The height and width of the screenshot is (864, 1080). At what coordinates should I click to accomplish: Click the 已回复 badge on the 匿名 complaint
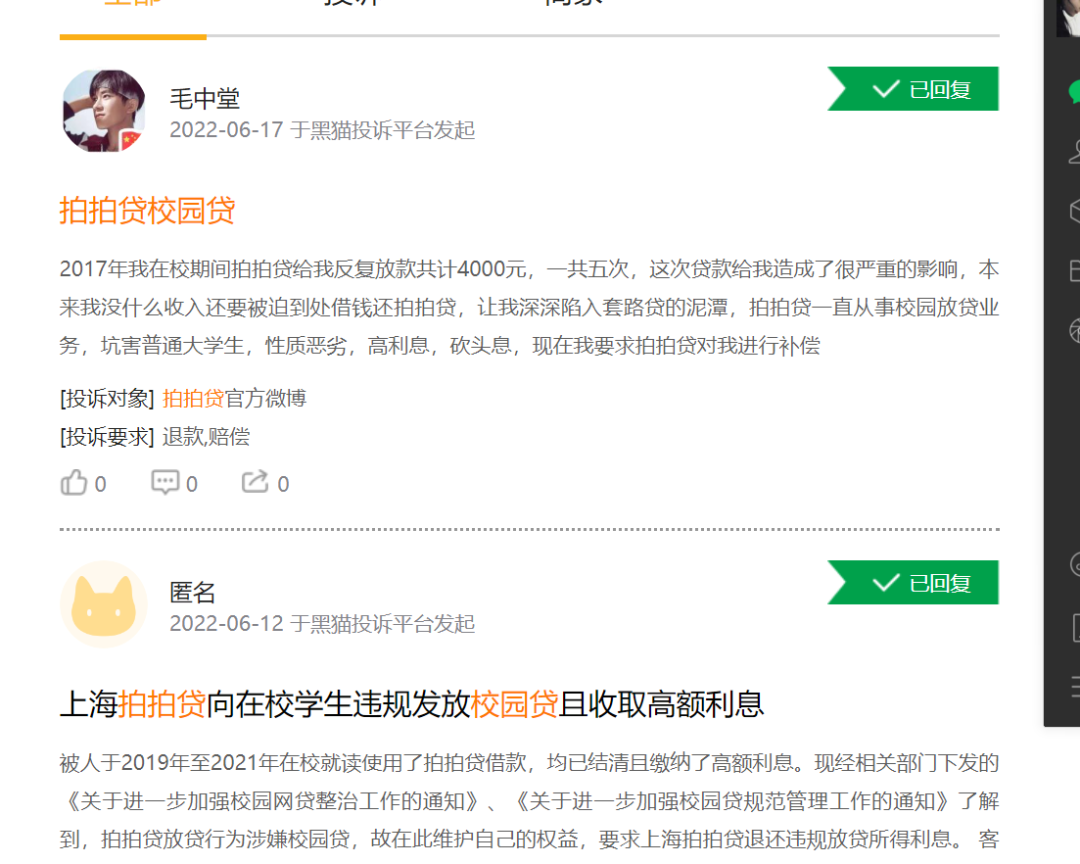913,583
